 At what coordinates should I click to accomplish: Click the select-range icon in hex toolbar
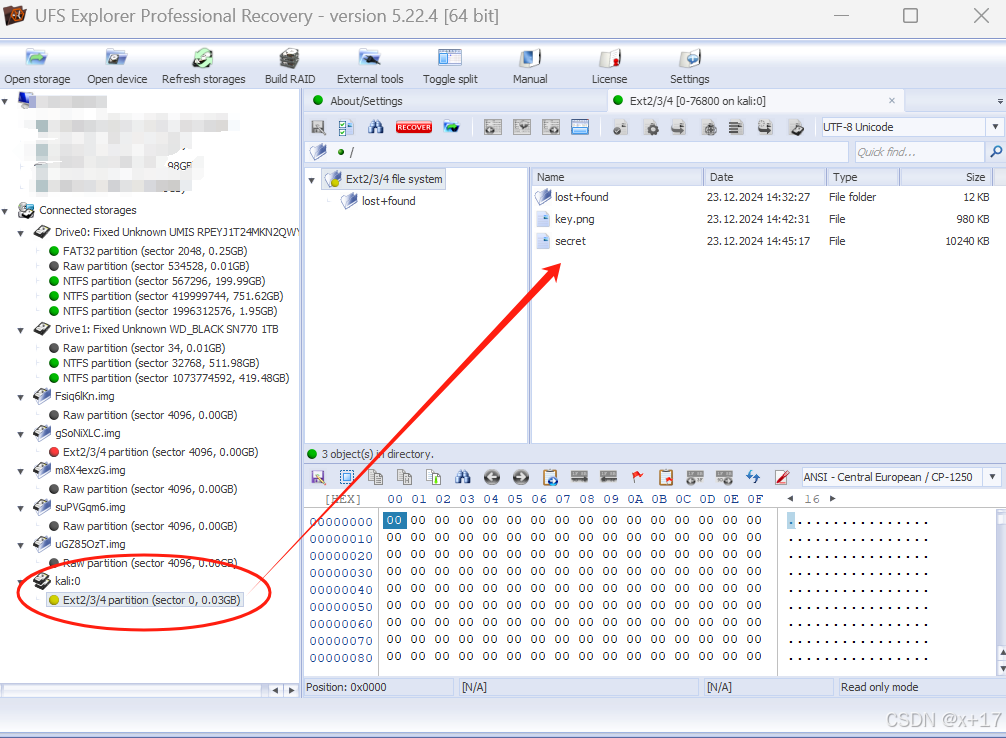pos(346,477)
